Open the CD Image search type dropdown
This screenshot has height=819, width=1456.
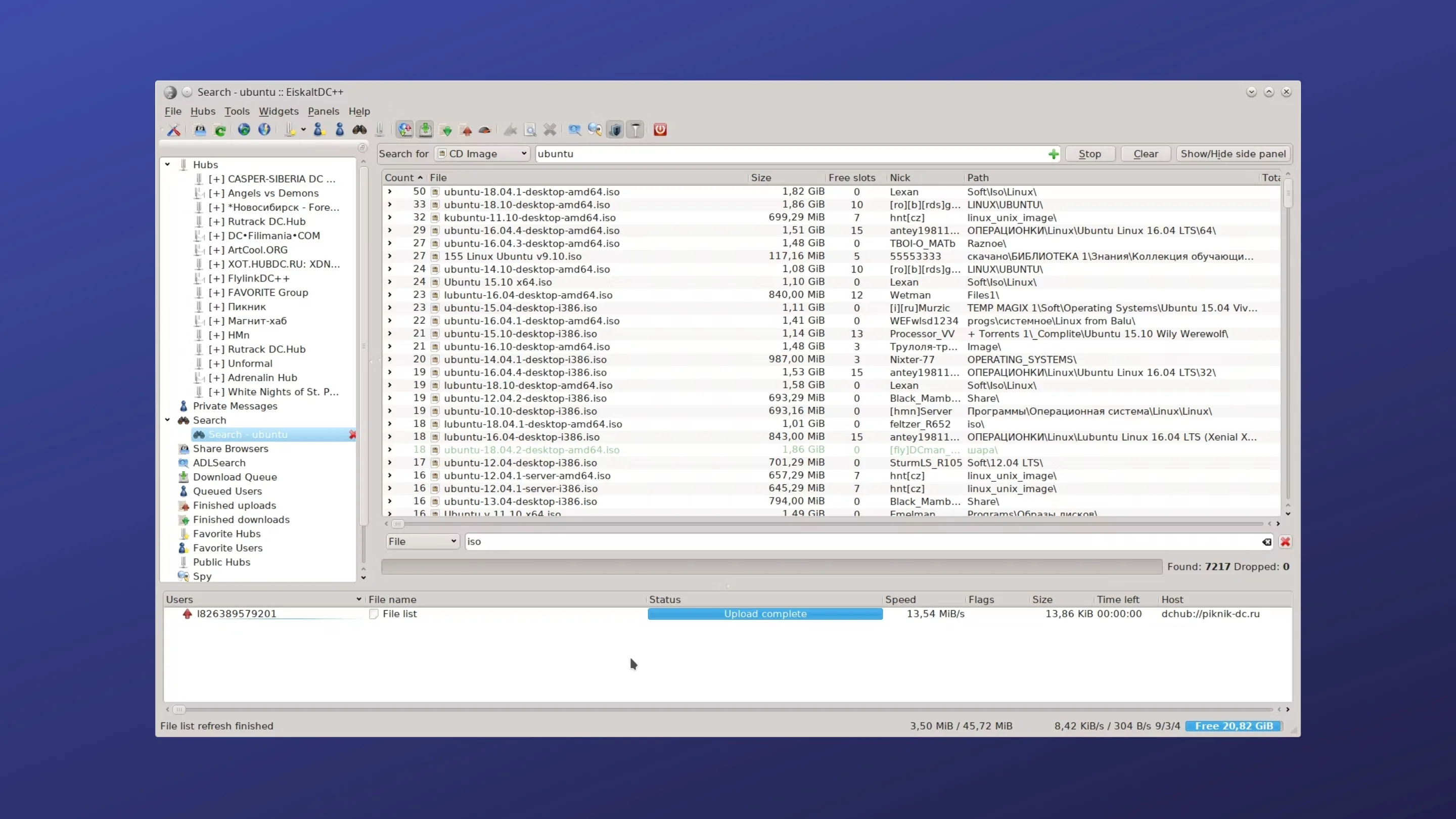pos(482,154)
